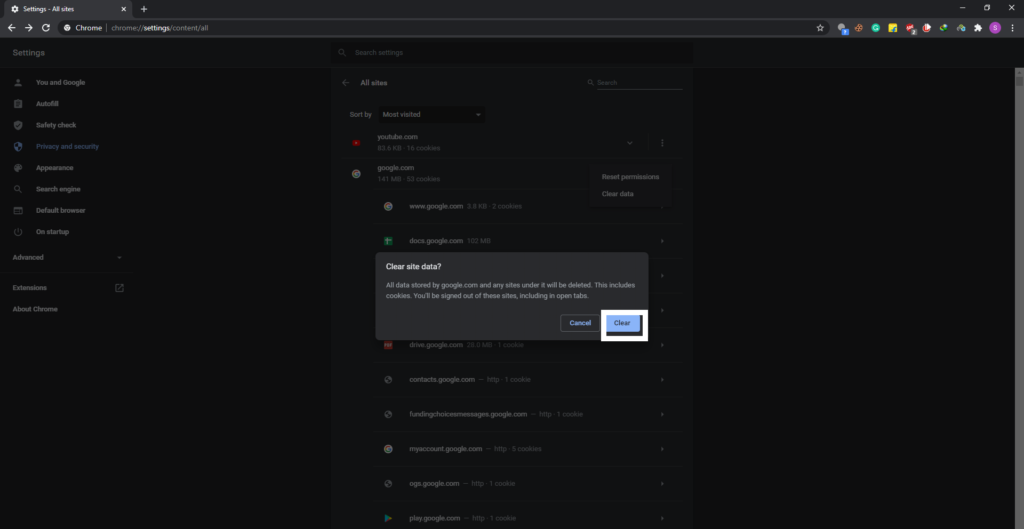Viewport: 1024px width, 529px height.
Task: Cancel the Clear site data dialog
Action: (580, 323)
